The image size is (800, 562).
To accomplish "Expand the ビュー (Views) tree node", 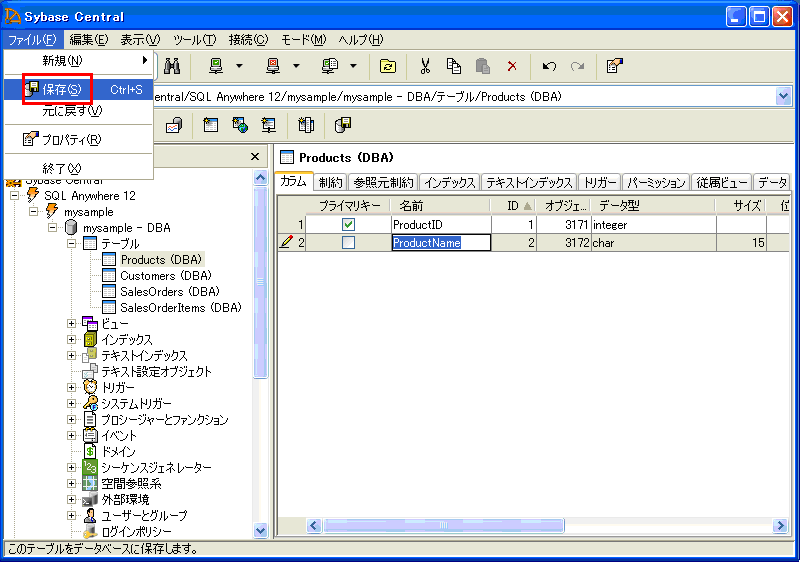I will pyautogui.click(x=72, y=323).
